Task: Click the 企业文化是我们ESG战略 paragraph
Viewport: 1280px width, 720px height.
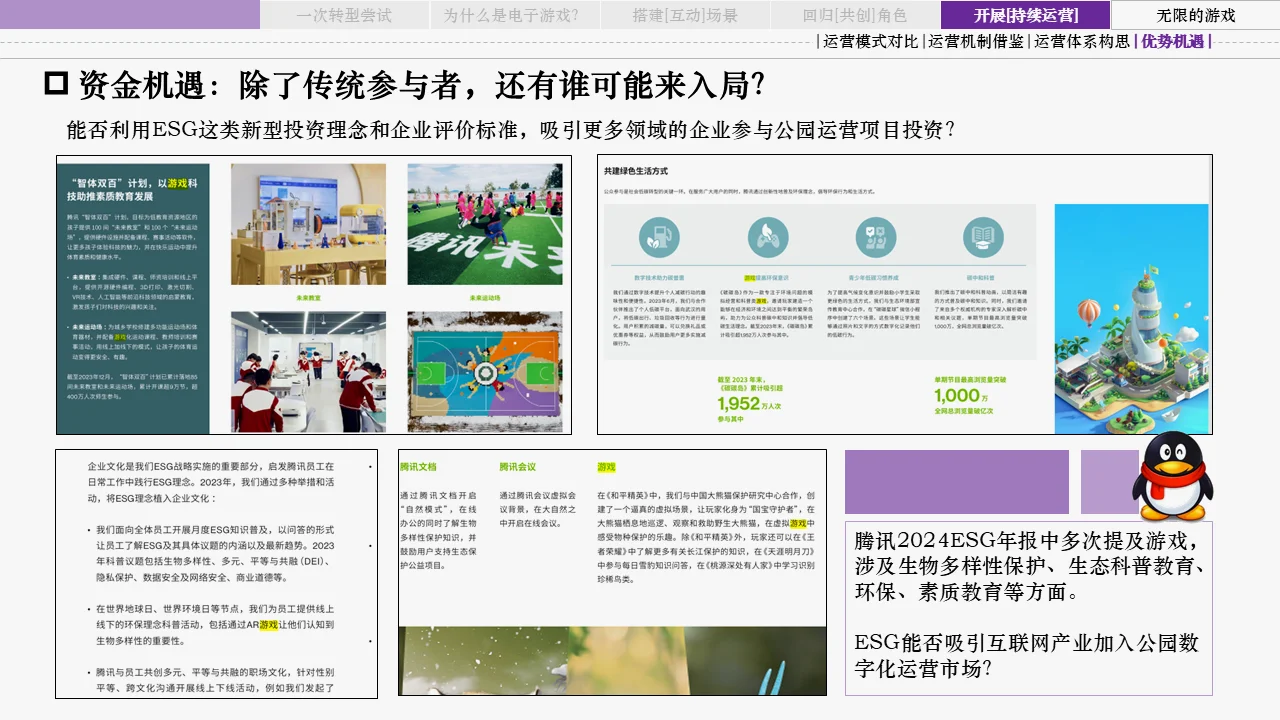Action: click(211, 482)
